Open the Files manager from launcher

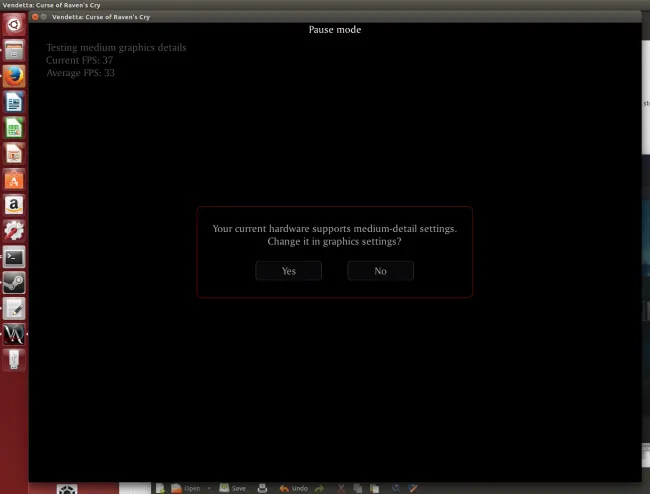click(14, 51)
